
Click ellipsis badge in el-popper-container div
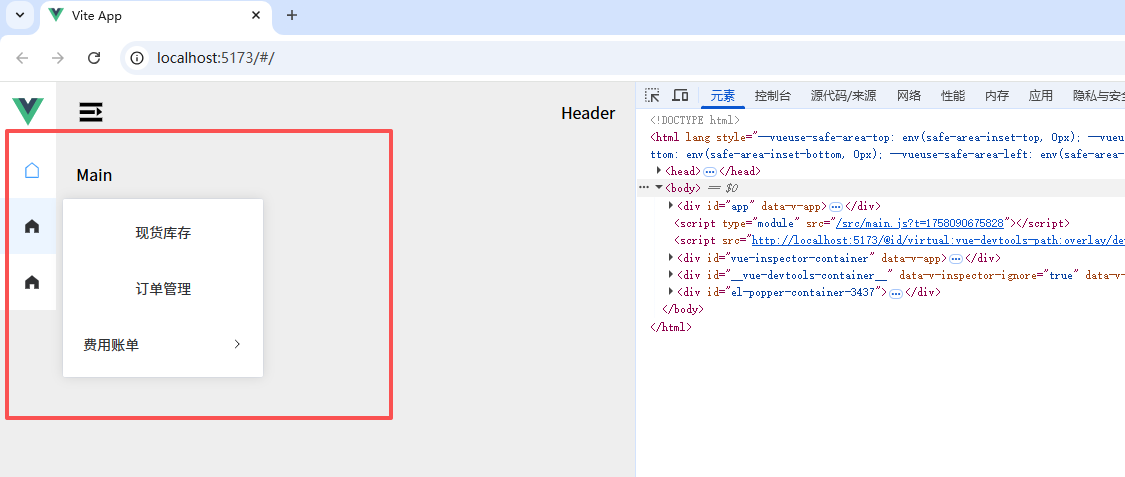(895, 293)
